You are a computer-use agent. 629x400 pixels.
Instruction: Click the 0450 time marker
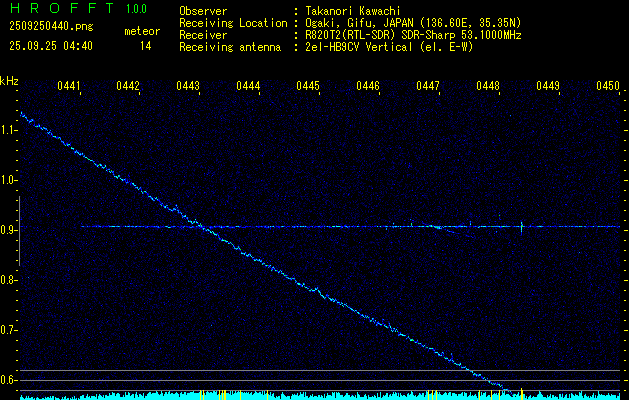point(608,87)
